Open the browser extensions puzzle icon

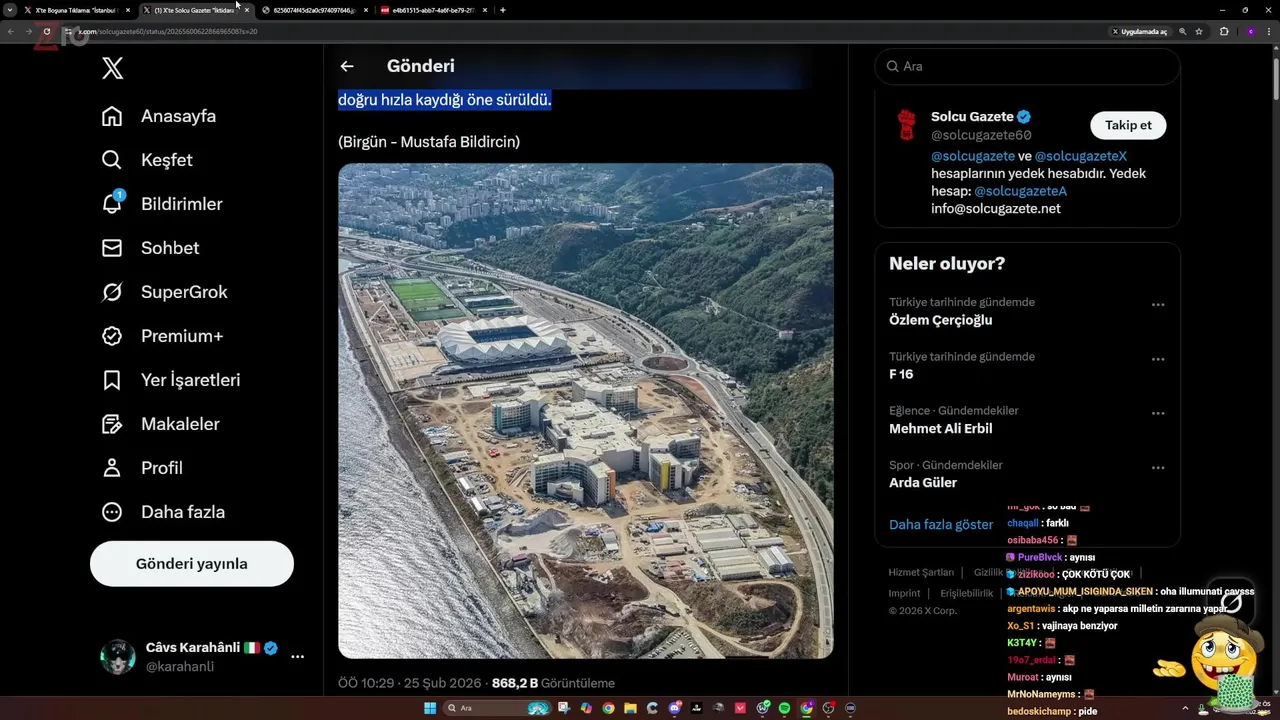coord(1224,31)
